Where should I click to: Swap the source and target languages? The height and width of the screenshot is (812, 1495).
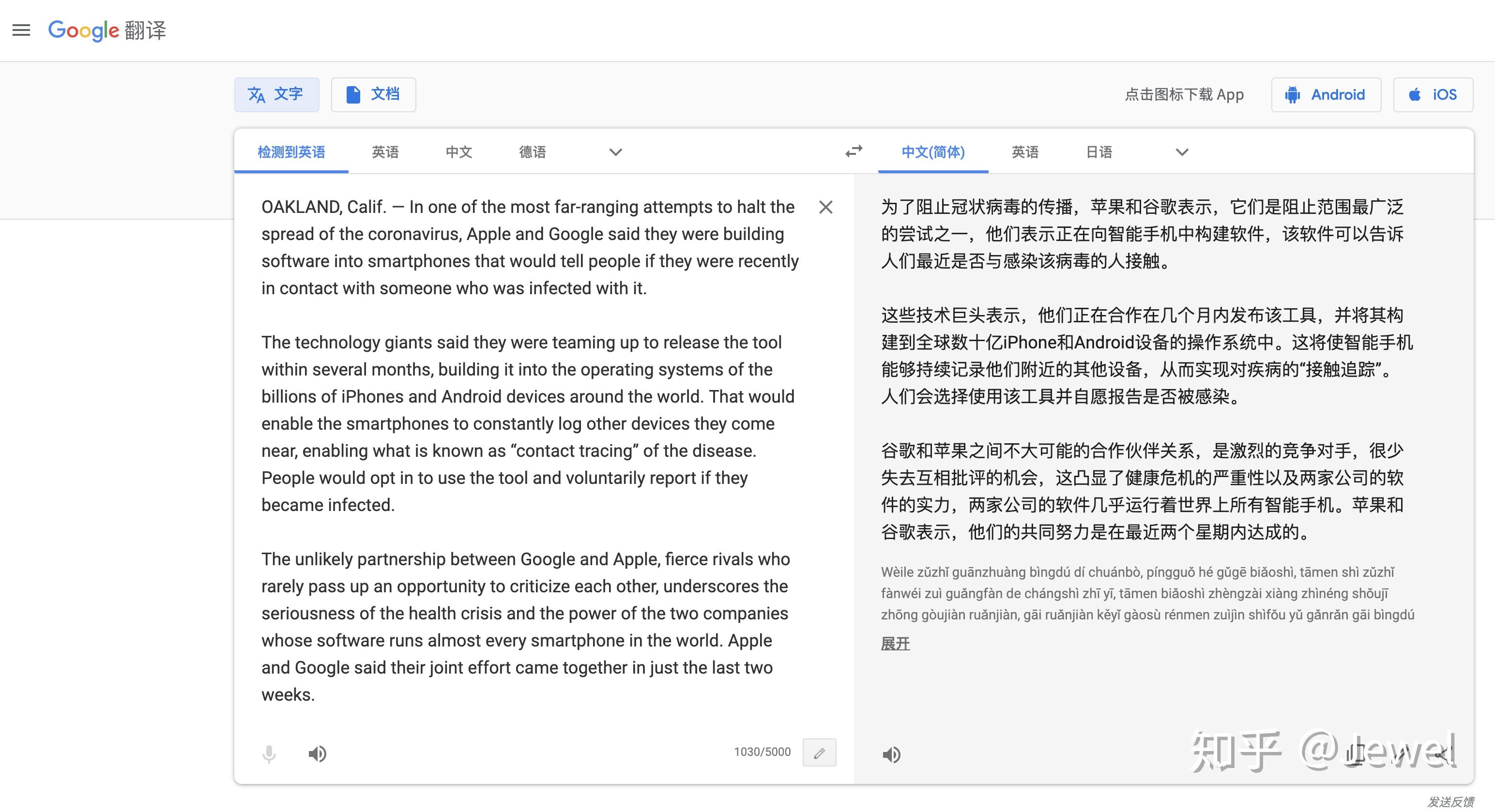tap(853, 151)
